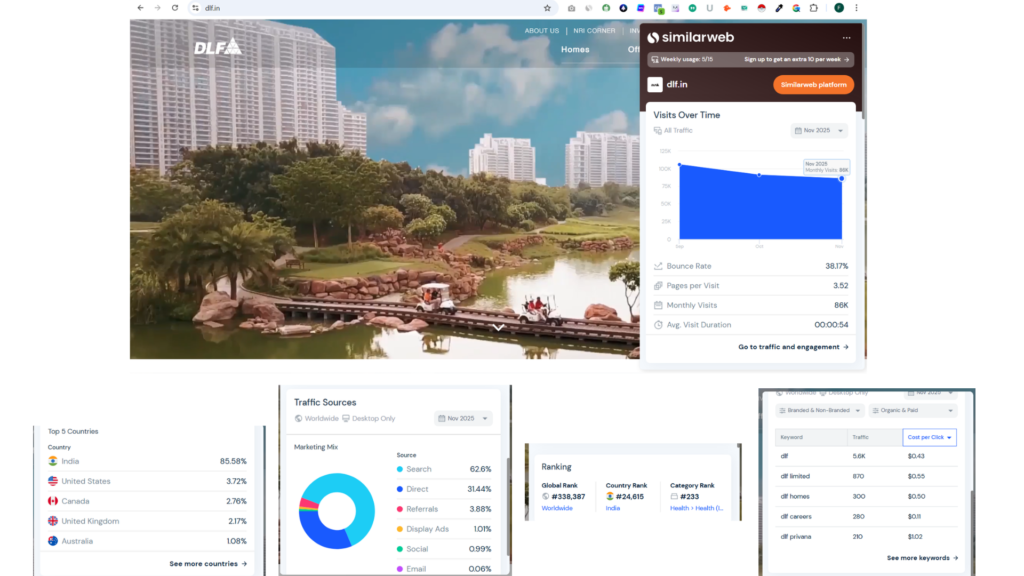Toggle the Branded & Non-Branded filter

pos(817,410)
